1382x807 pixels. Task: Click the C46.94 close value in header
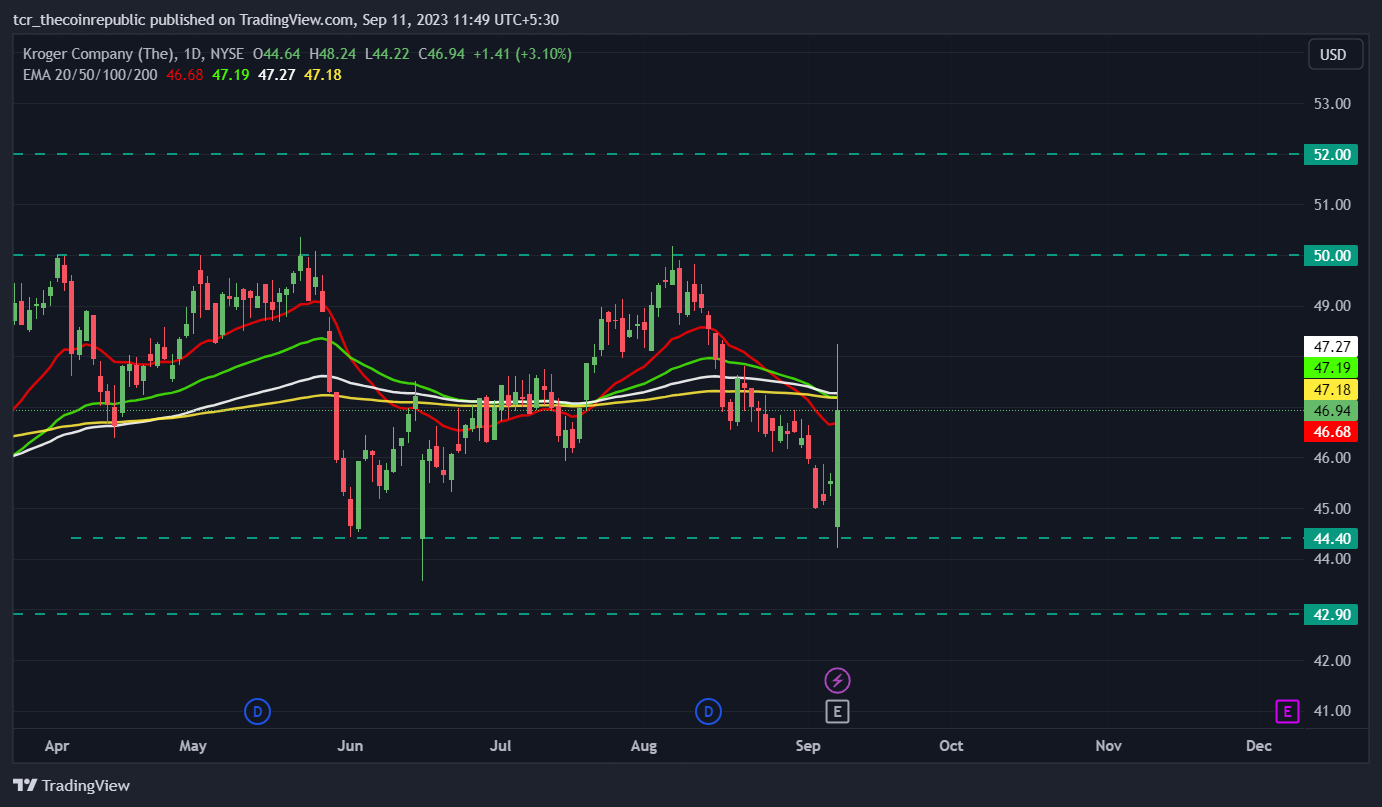point(441,54)
